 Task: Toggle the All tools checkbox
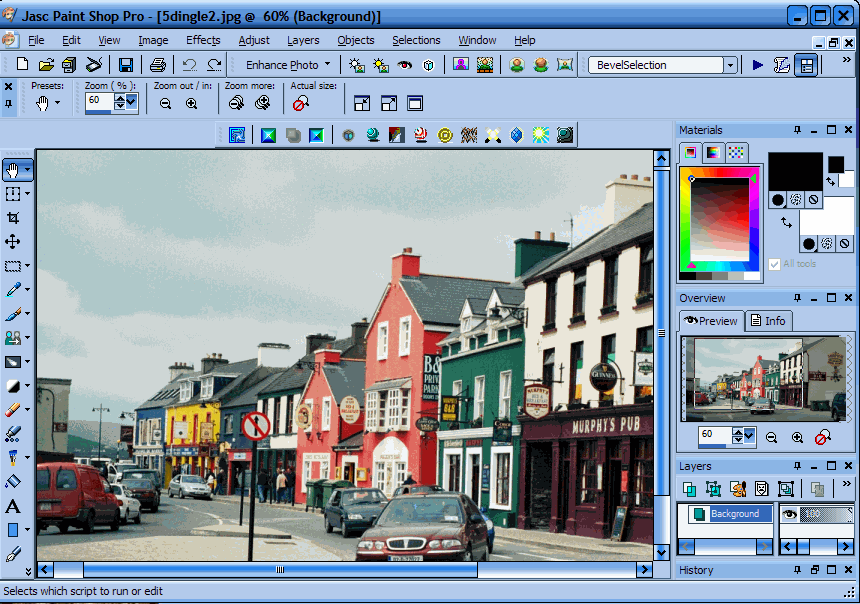[774, 264]
